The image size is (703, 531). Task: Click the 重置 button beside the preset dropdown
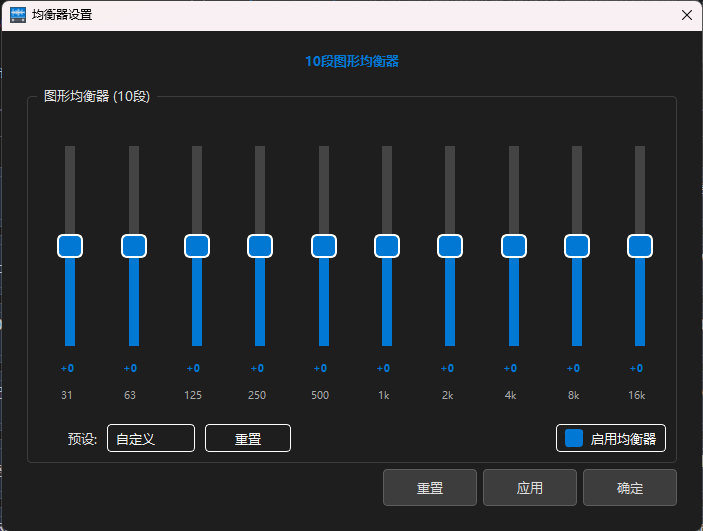point(248,438)
